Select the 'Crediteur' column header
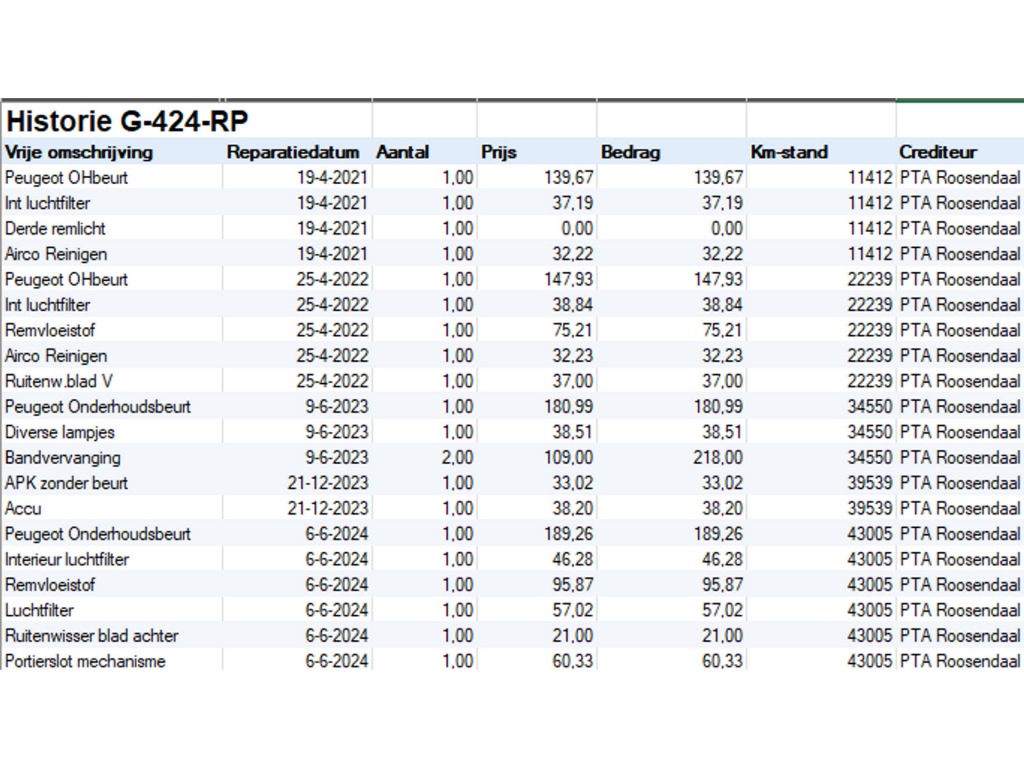Screen dimensions: 1024x768 click(938, 152)
